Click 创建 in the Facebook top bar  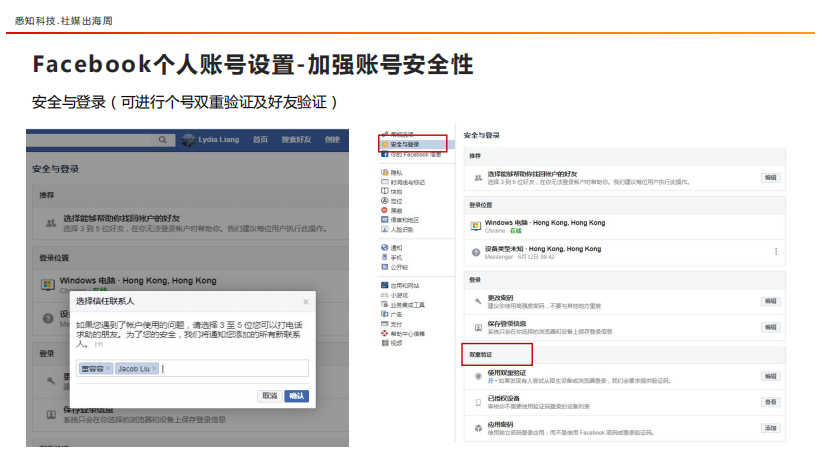point(332,140)
